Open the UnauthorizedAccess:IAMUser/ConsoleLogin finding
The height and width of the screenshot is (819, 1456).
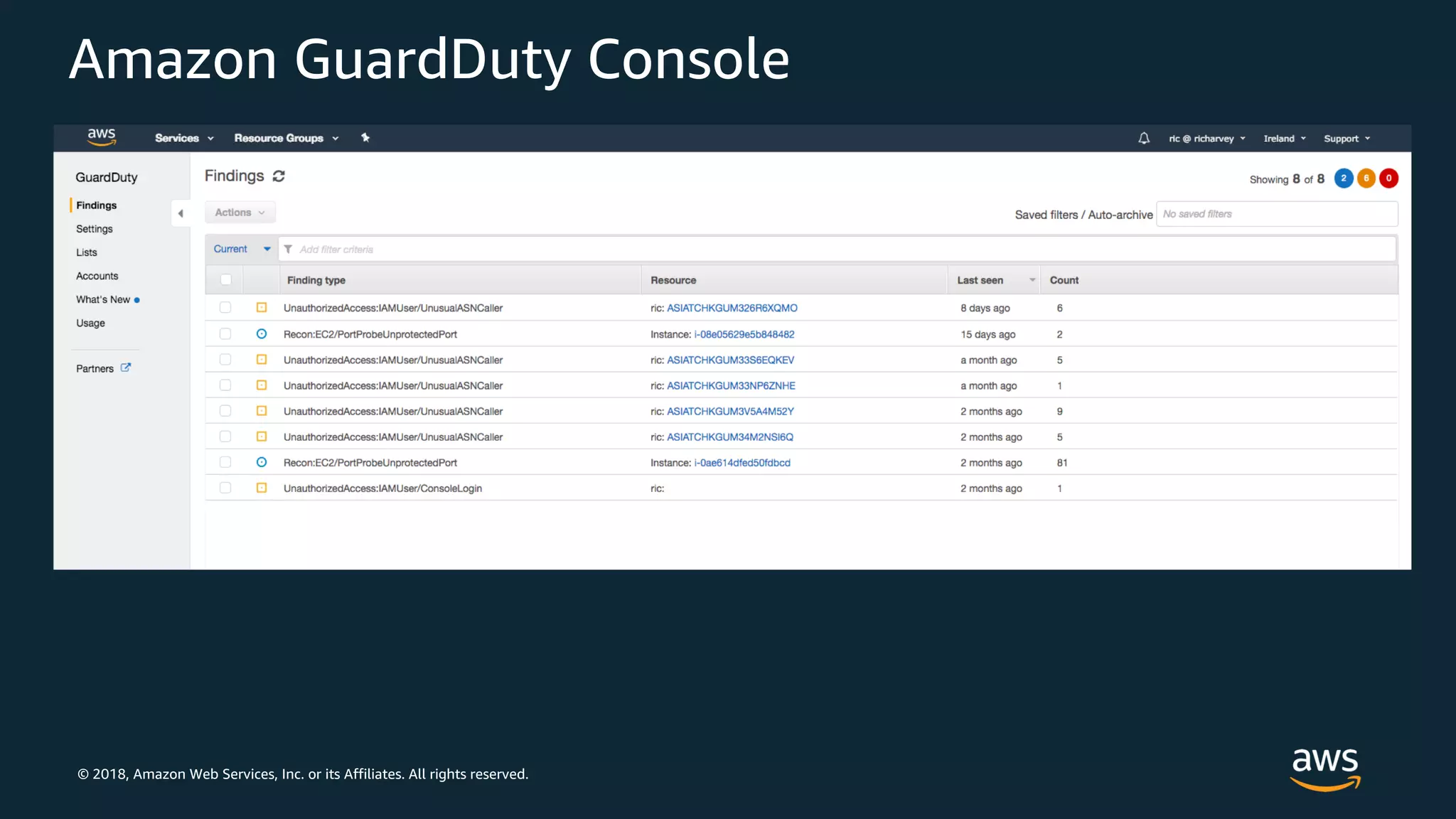tap(382, 488)
